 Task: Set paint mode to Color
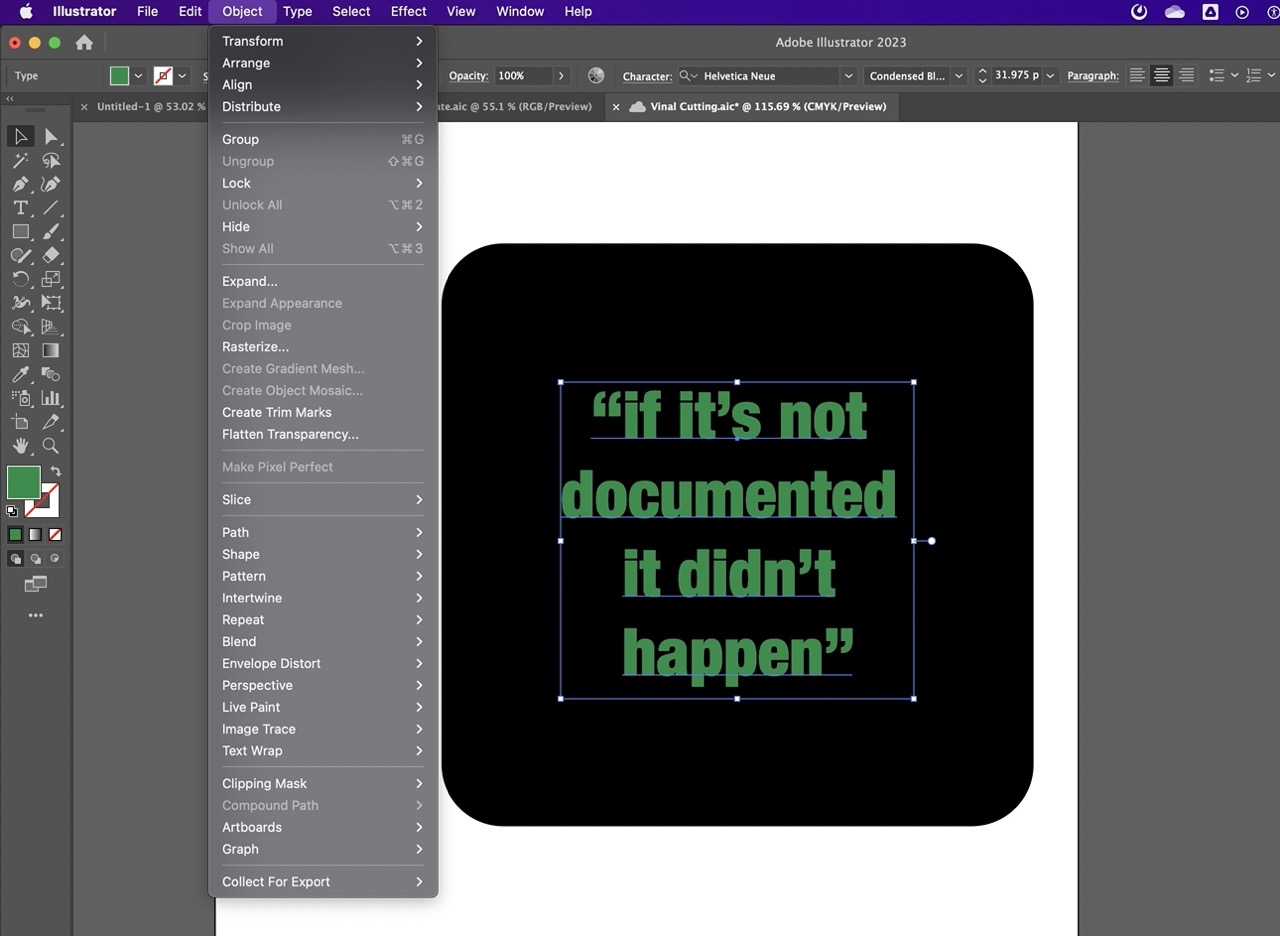15,535
